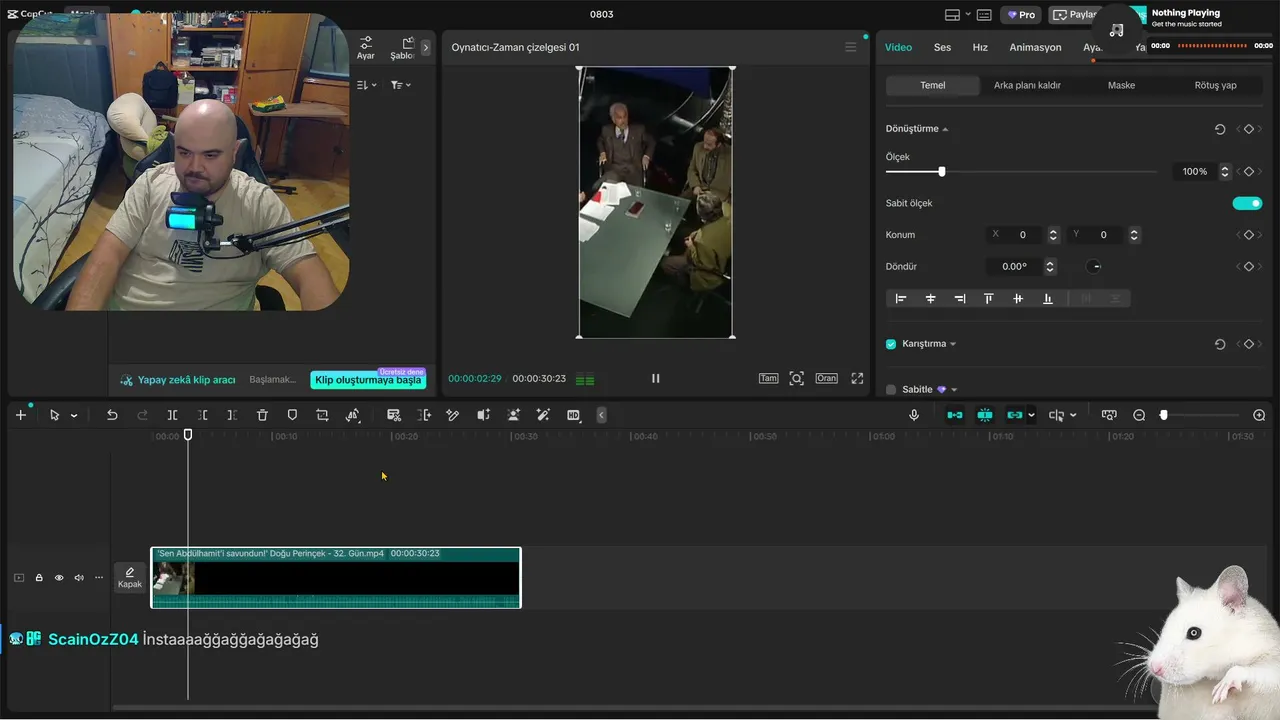Toggle the clip linkage button
Viewport: 1280px width, 720px height.
tap(1015, 415)
